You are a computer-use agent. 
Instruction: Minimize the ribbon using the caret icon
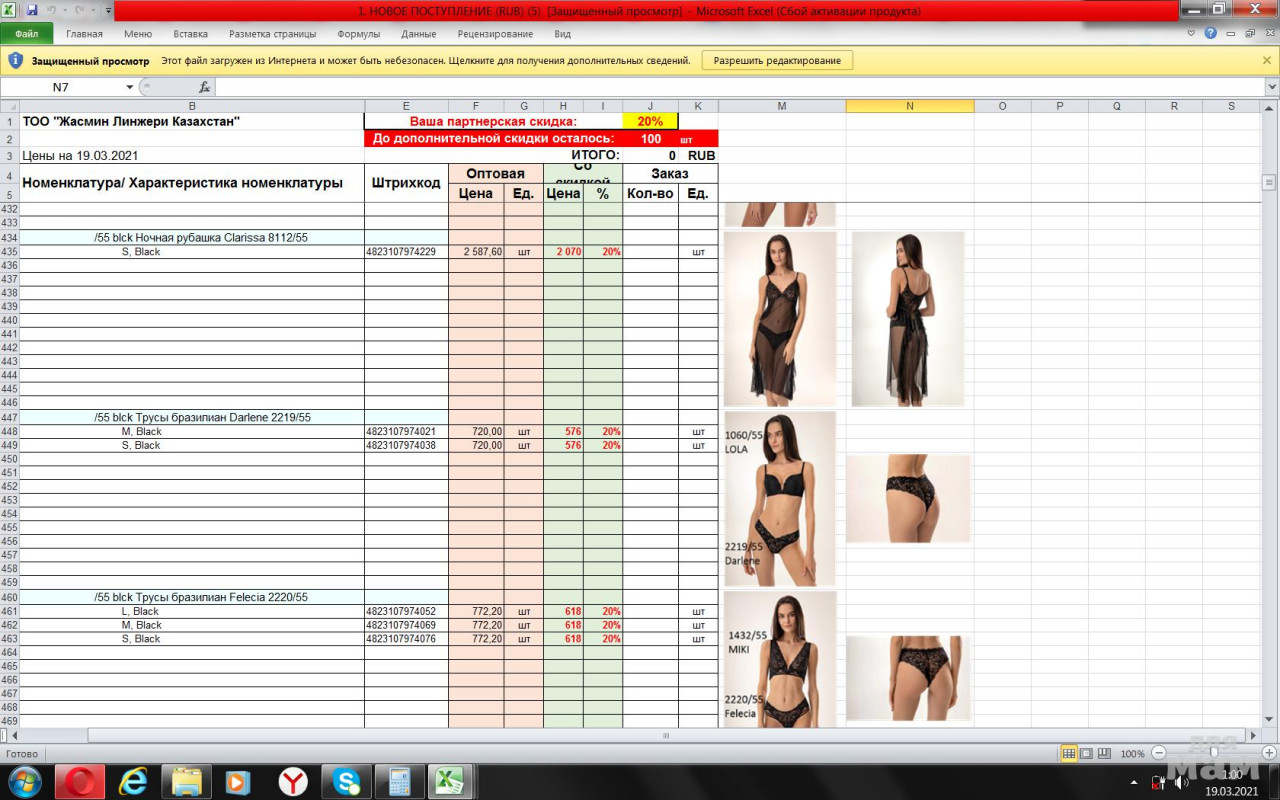click(x=1191, y=33)
